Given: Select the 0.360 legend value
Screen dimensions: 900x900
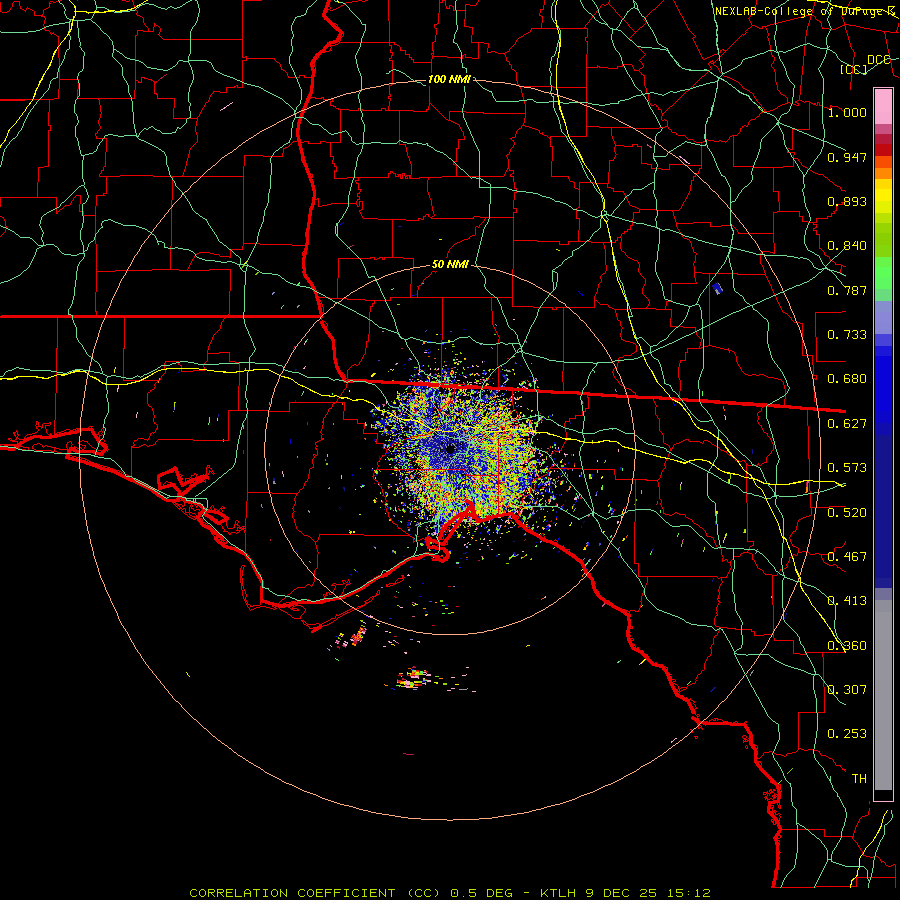Looking at the screenshot, I should tap(847, 646).
